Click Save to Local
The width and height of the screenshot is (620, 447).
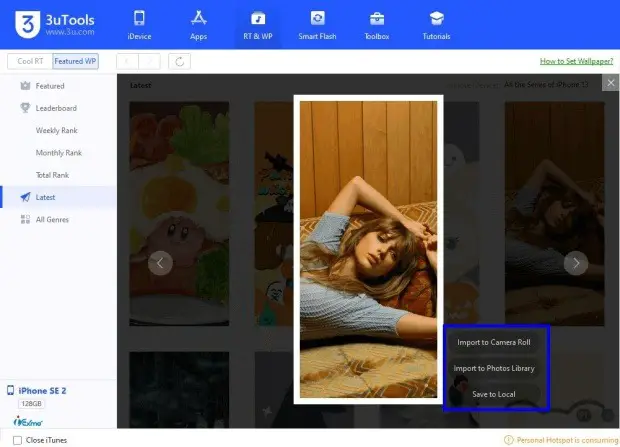494,394
